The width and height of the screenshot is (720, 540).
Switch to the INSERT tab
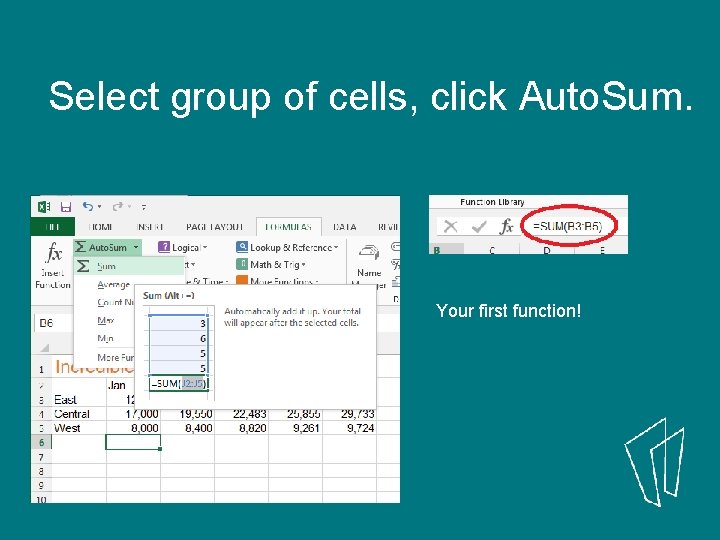pyautogui.click(x=150, y=227)
